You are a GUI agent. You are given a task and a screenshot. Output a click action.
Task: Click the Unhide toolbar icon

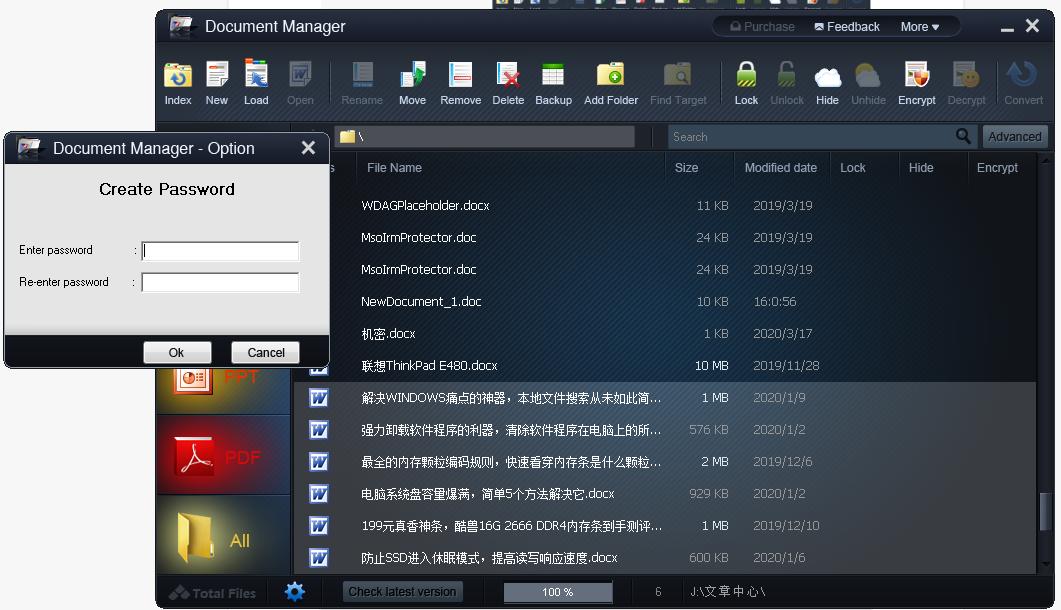pos(867,82)
